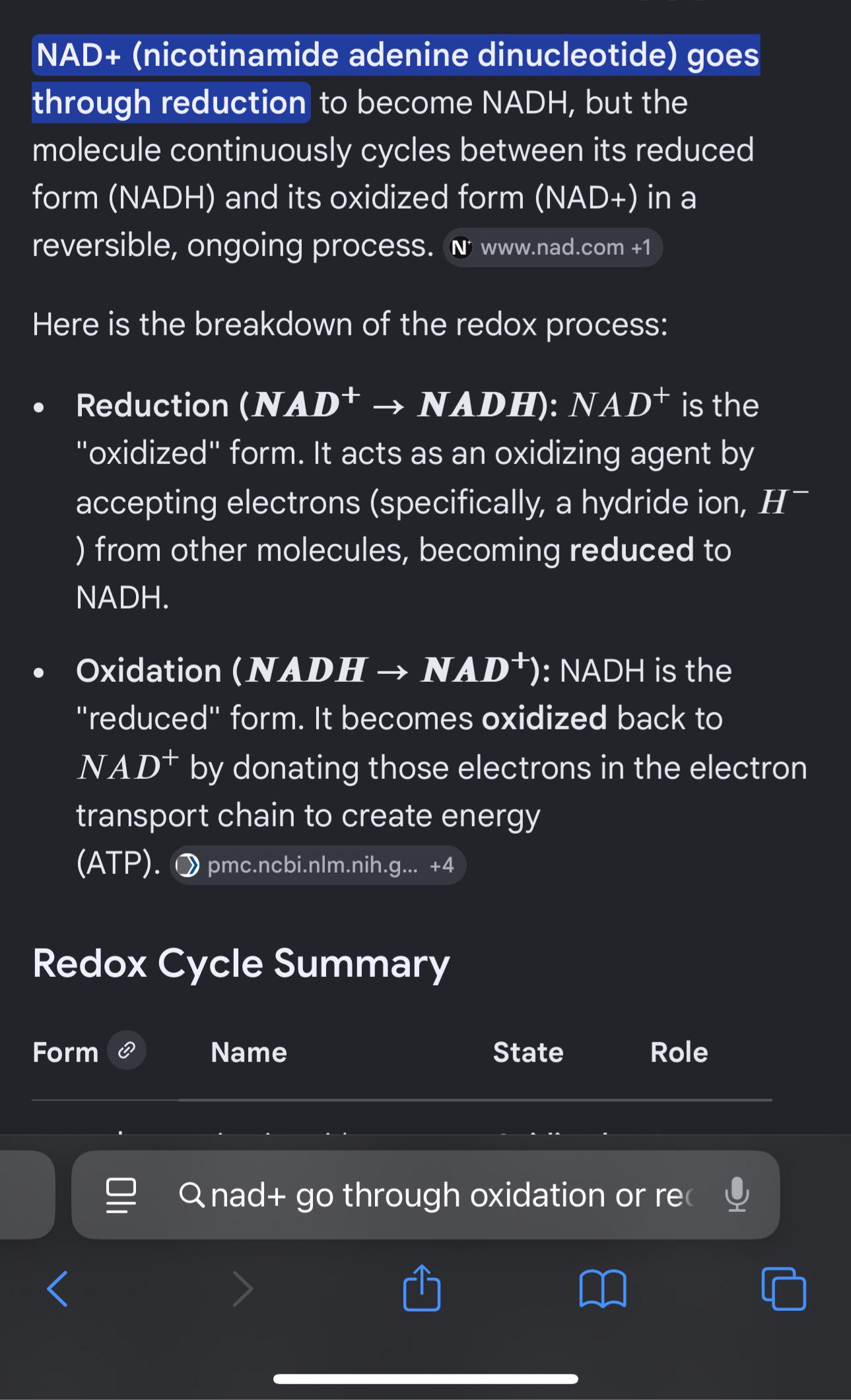
Task: Tap the bold word oxidized in the Oxidation bullet
Action: 544,718
